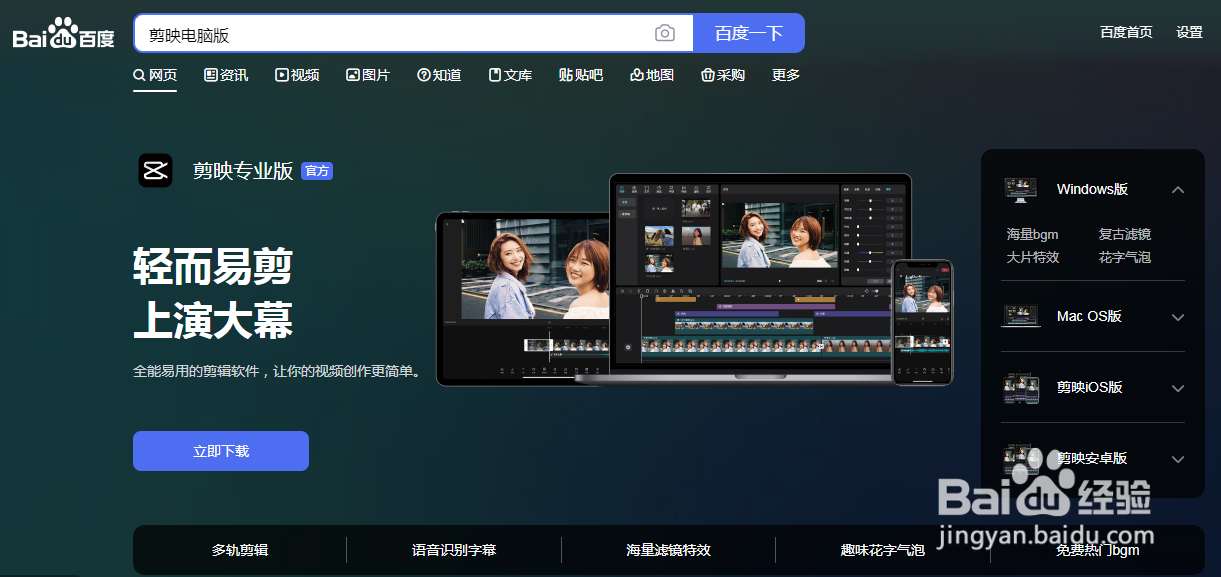Image resolution: width=1221 pixels, height=577 pixels.
Task: Open 花字气泡 link
Action: click(x=1125, y=257)
